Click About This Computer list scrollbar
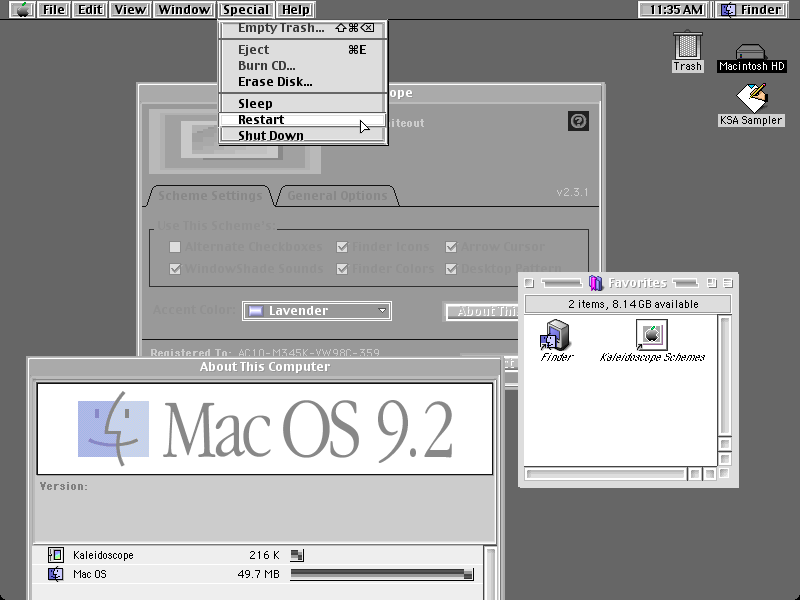Image resolution: width=800 pixels, height=600 pixels. tap(489, 573)
